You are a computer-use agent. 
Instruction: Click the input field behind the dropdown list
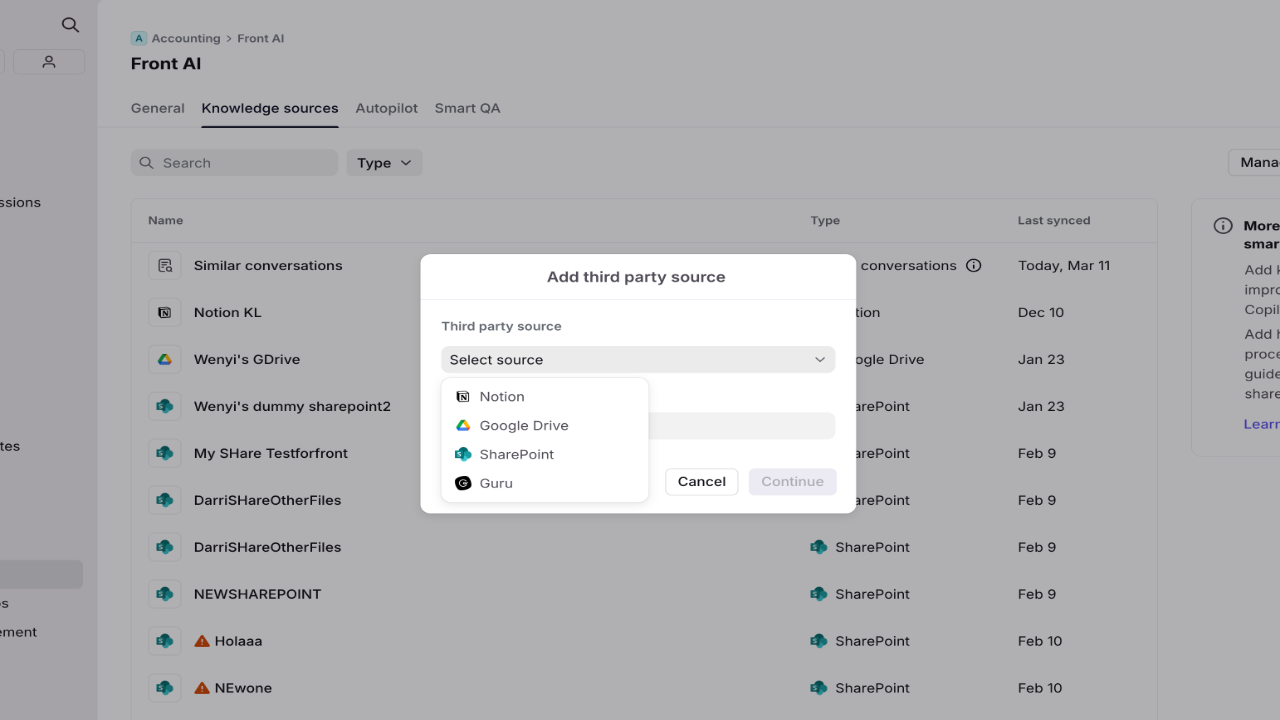pos(741,426)
